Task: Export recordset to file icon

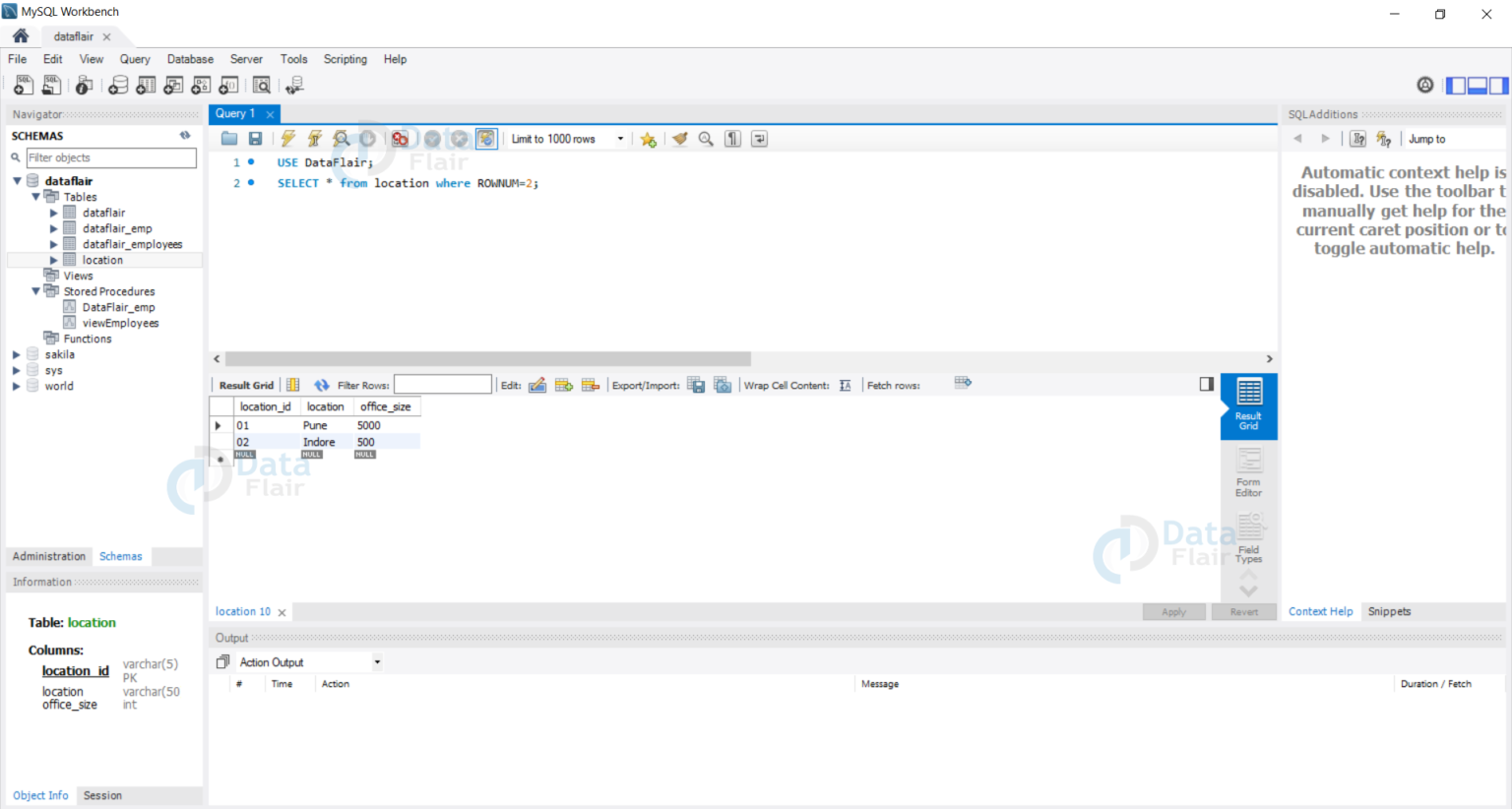Action: pos(696,385)
